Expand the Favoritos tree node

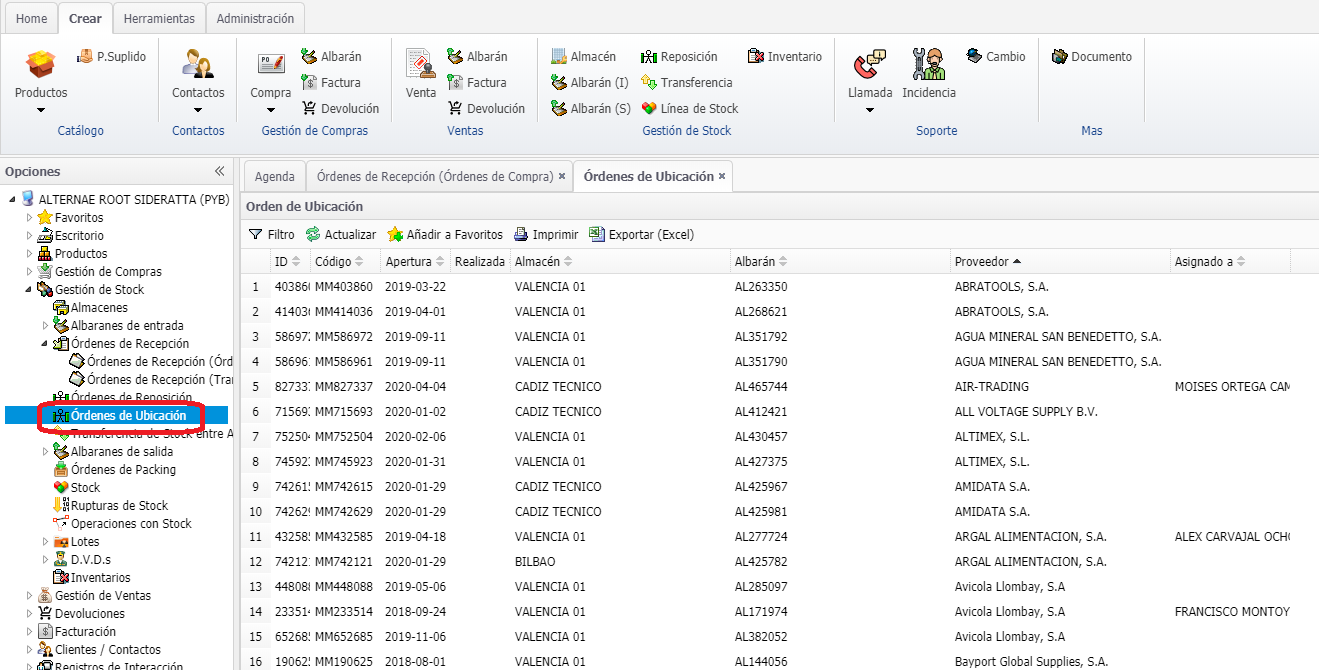point(29,218)
